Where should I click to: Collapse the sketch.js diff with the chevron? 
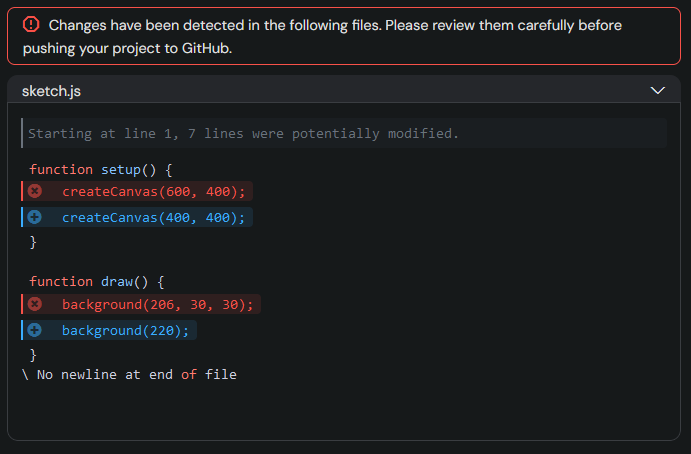coord(658,90)
